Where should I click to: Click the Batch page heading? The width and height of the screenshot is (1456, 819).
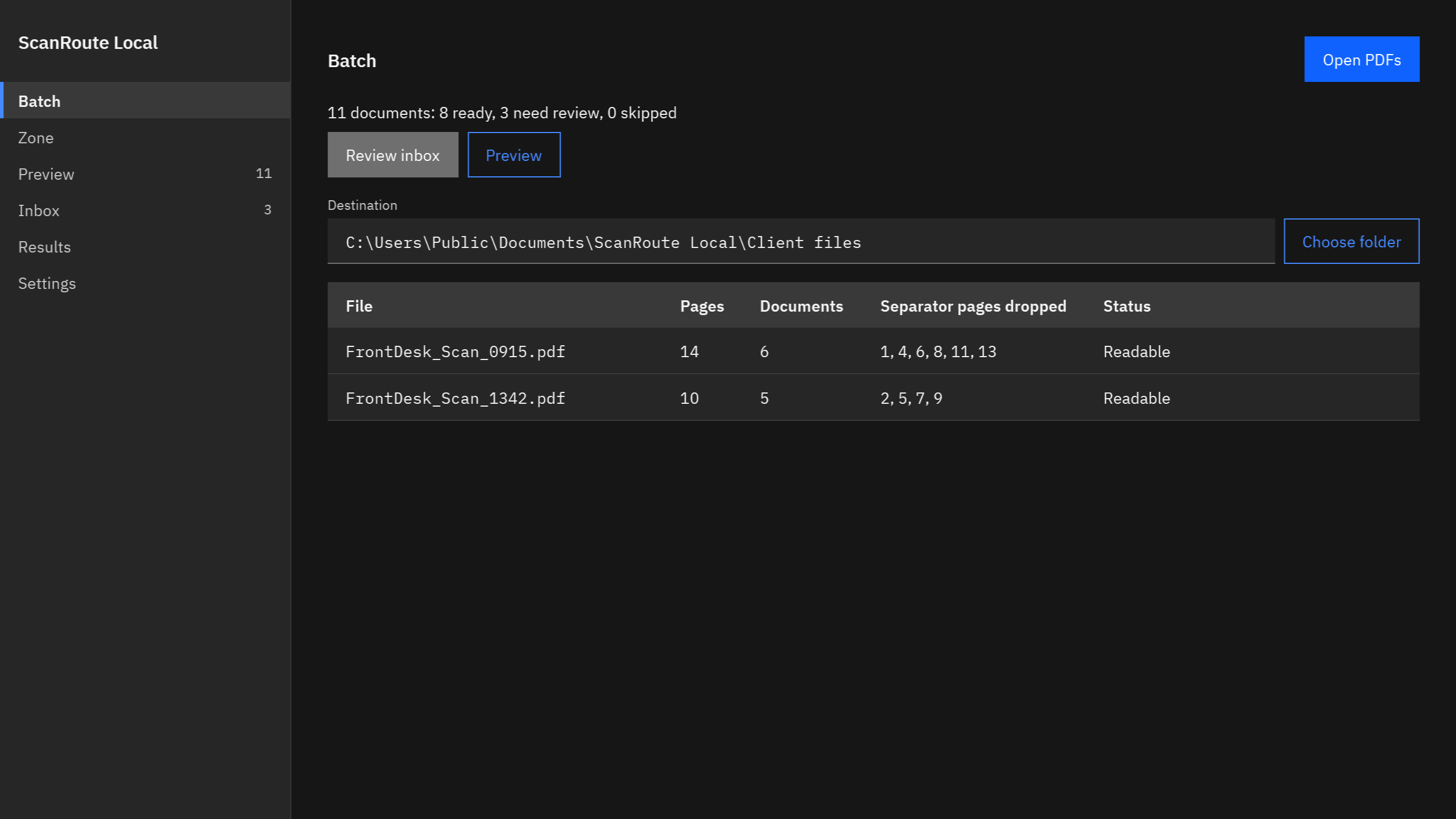[x=351, y=61]
